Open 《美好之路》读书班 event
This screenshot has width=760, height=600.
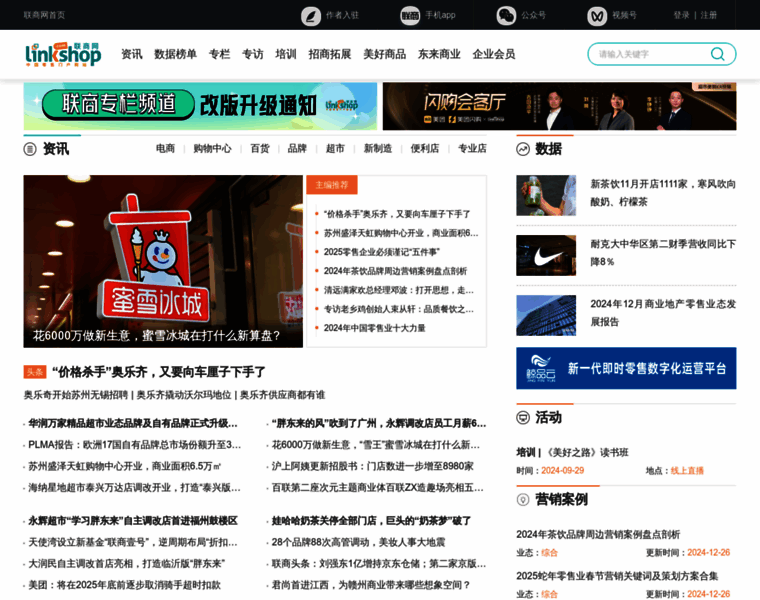pos(587,452)
